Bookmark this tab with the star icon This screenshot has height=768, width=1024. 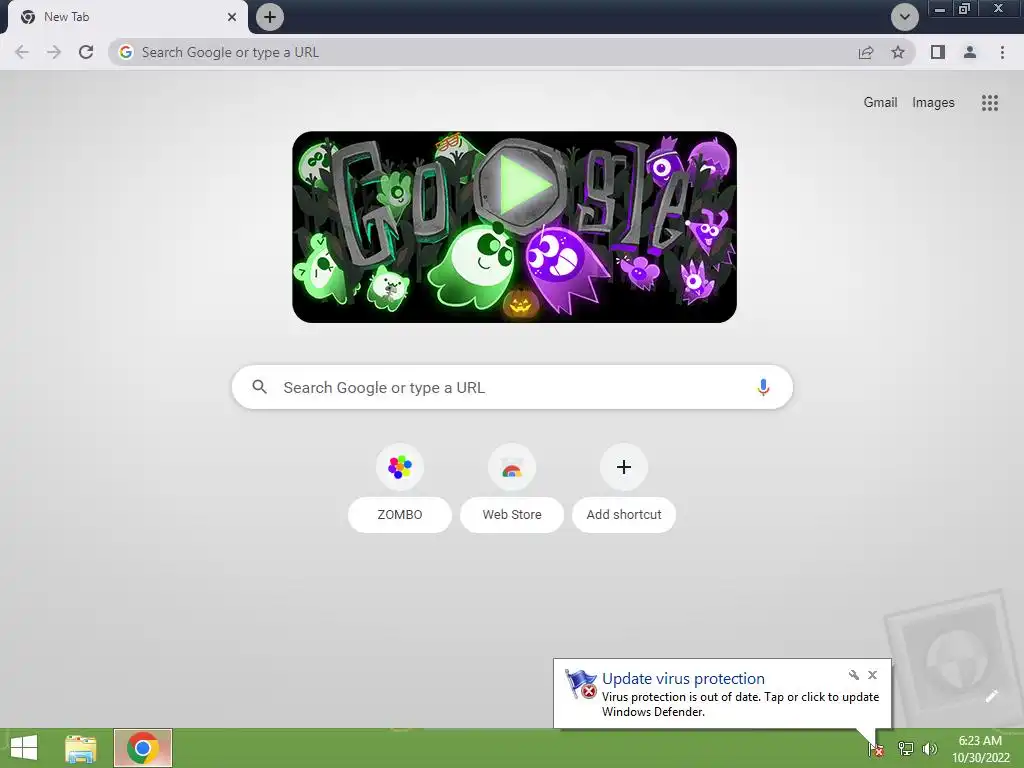coord(898,52)
